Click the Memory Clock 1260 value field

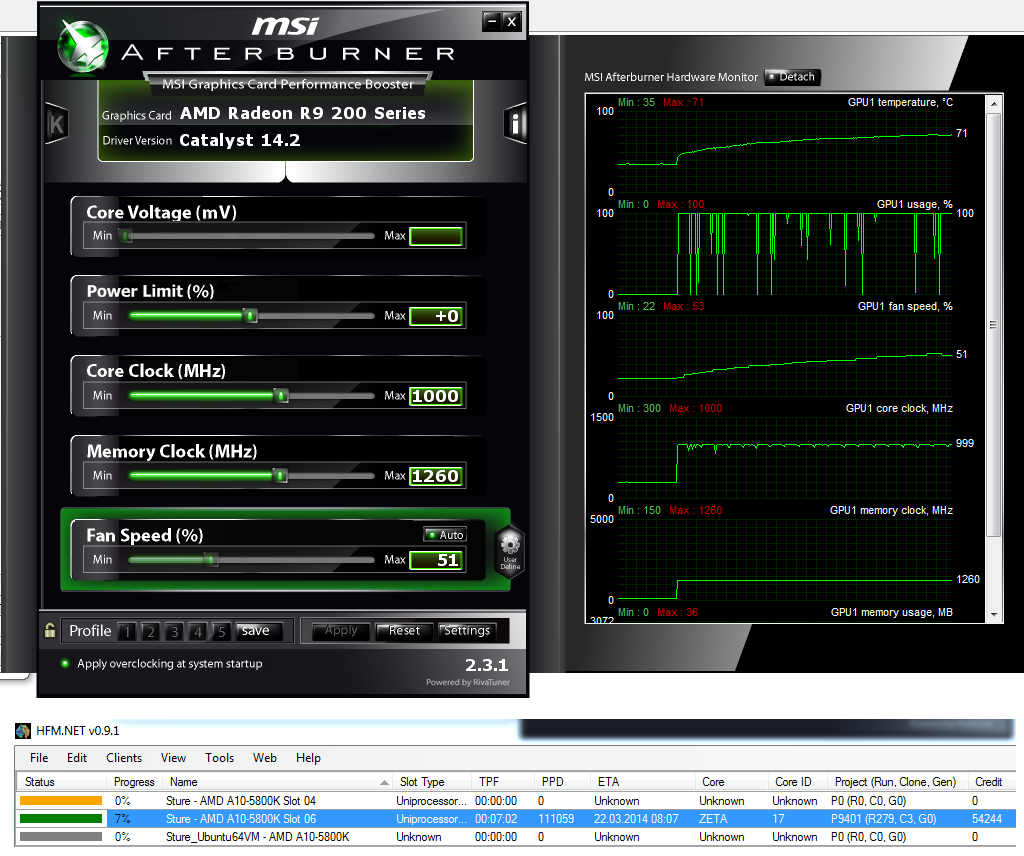[436, 476]
